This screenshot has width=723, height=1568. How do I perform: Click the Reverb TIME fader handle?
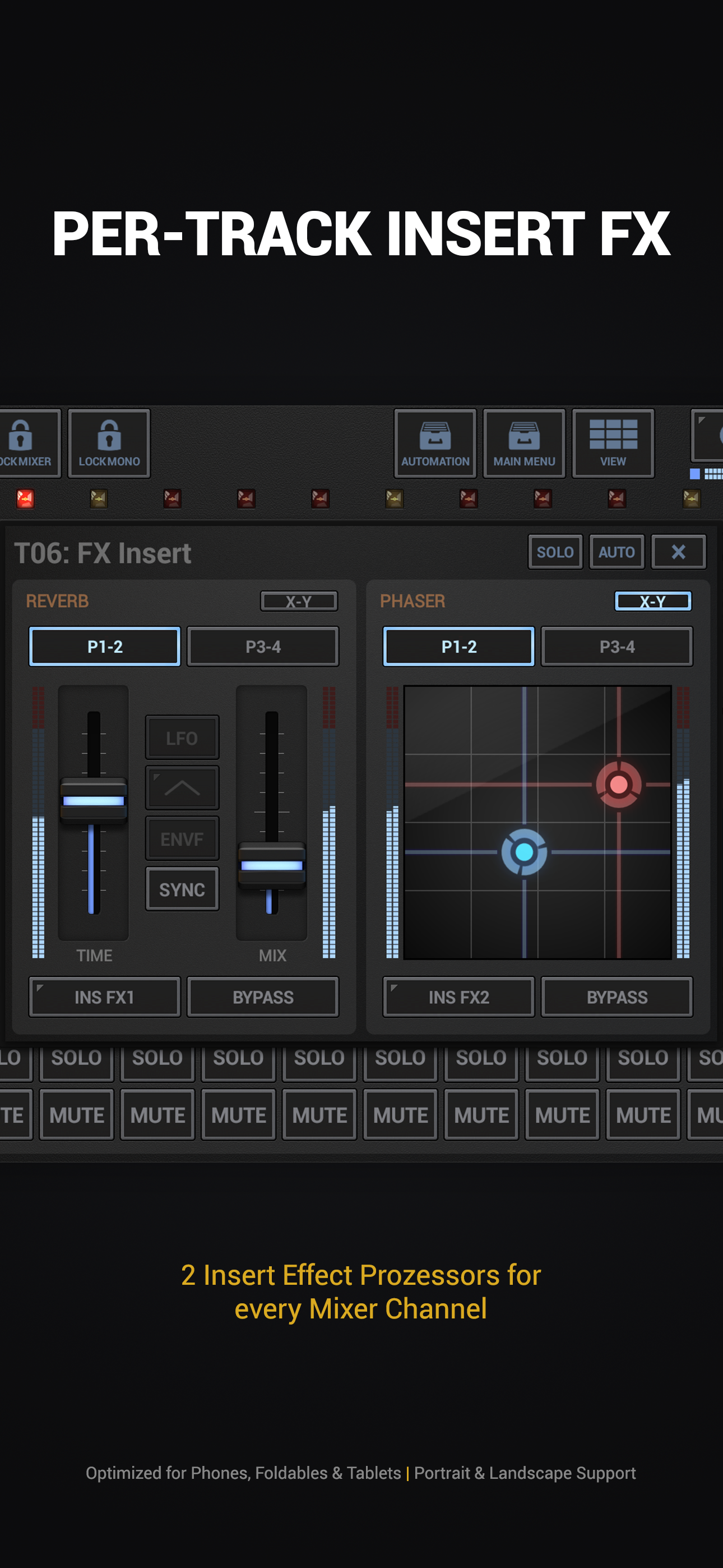tap(94, 800)
